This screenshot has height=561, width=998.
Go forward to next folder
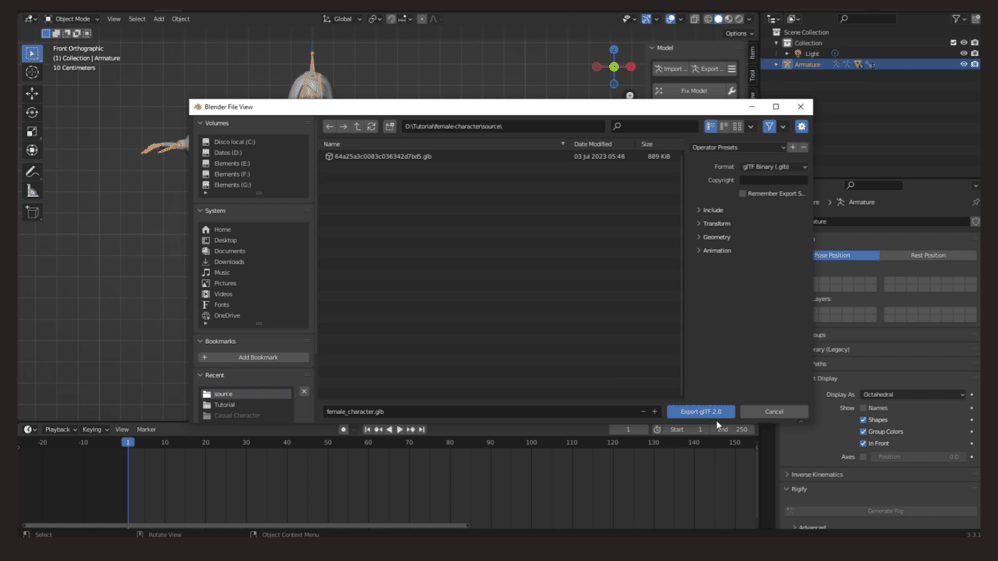click(343, 126)
